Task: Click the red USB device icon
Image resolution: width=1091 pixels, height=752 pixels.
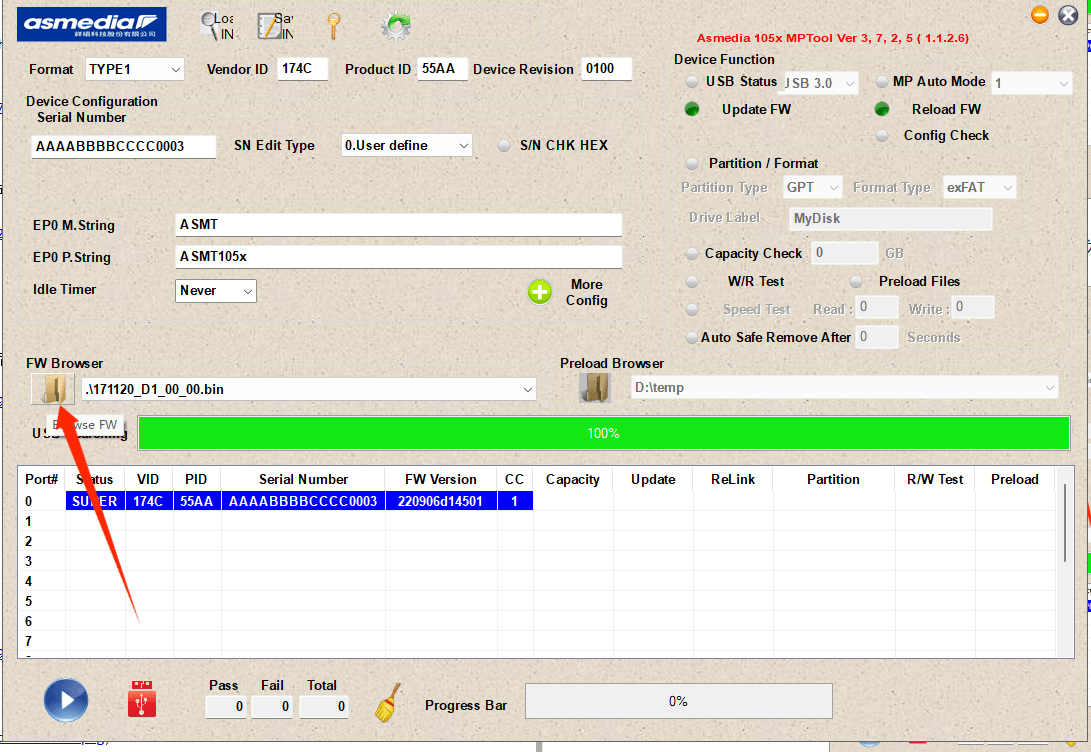Action: [x=142, y=699]
